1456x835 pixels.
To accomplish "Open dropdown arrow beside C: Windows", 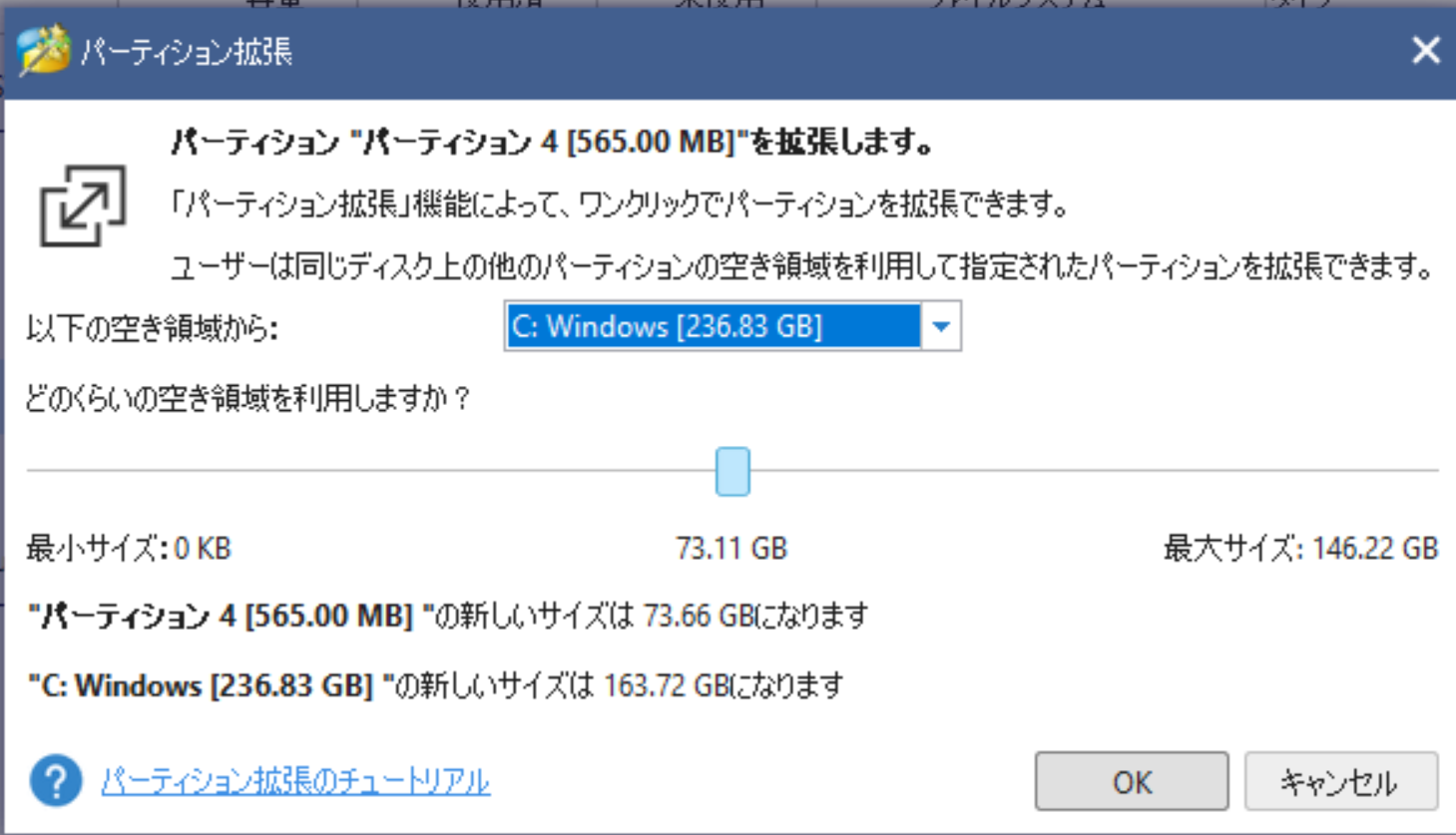I will point(940,326).
